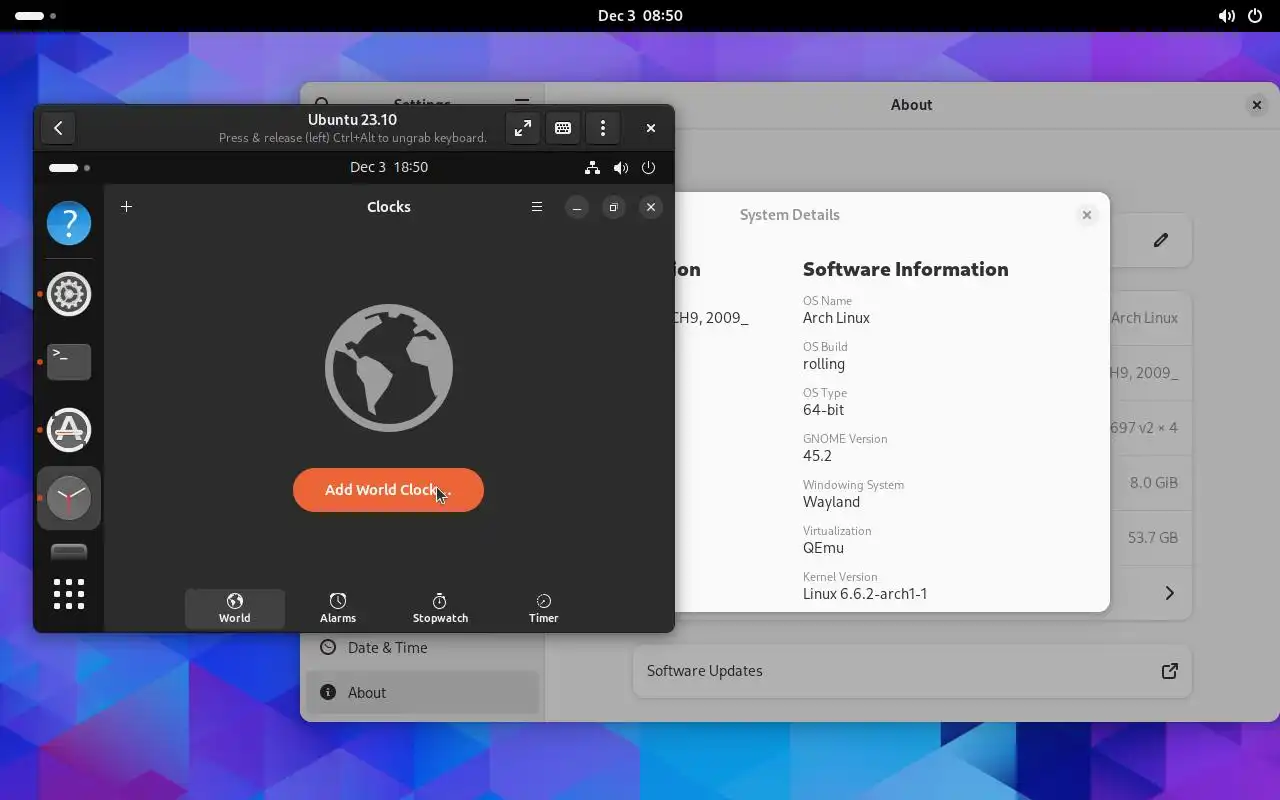1280x800 pixels.
Task: Click the 53.7 GB disk value
Action: (x=1153, y=537)
